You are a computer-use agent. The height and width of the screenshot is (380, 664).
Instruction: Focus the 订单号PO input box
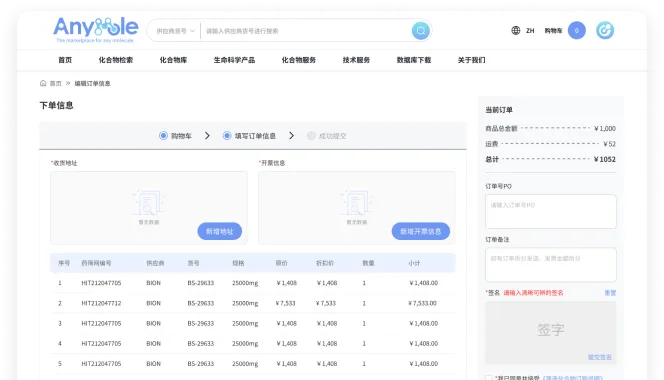pos(551,211)
